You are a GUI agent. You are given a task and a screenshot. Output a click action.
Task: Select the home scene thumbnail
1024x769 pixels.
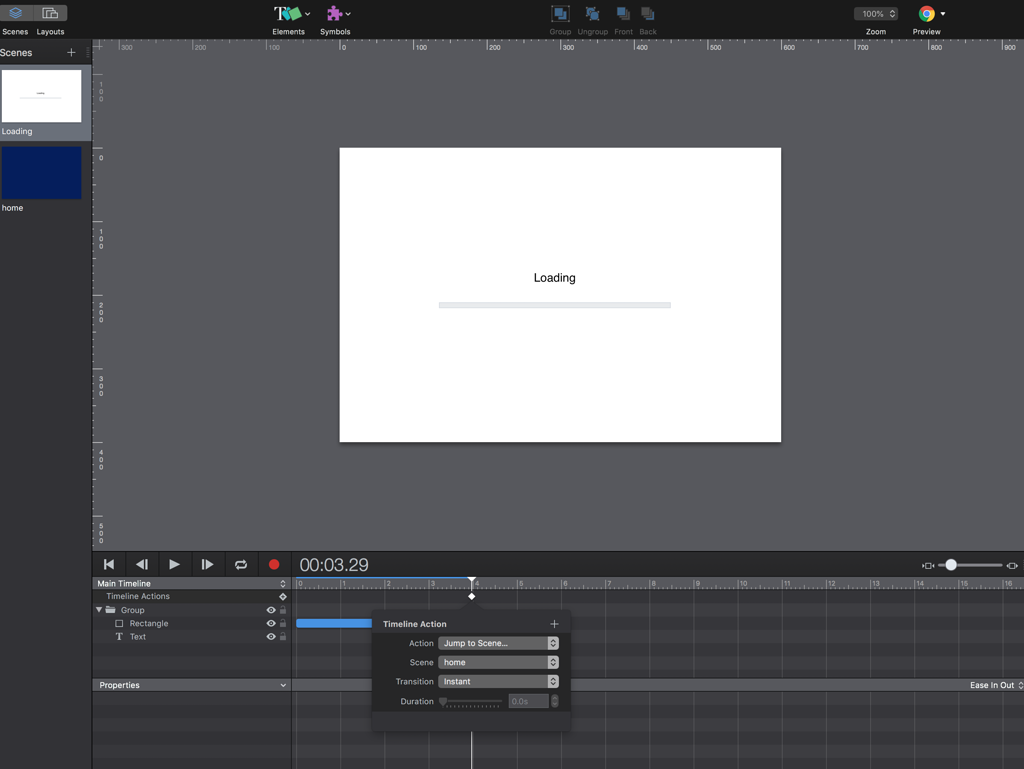click(41, 173)
